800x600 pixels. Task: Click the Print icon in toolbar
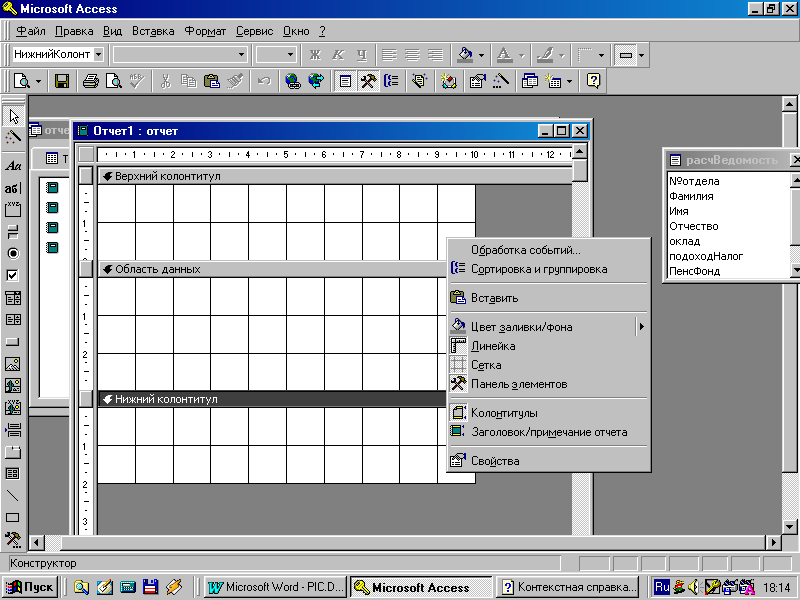[x=91, y=81]
